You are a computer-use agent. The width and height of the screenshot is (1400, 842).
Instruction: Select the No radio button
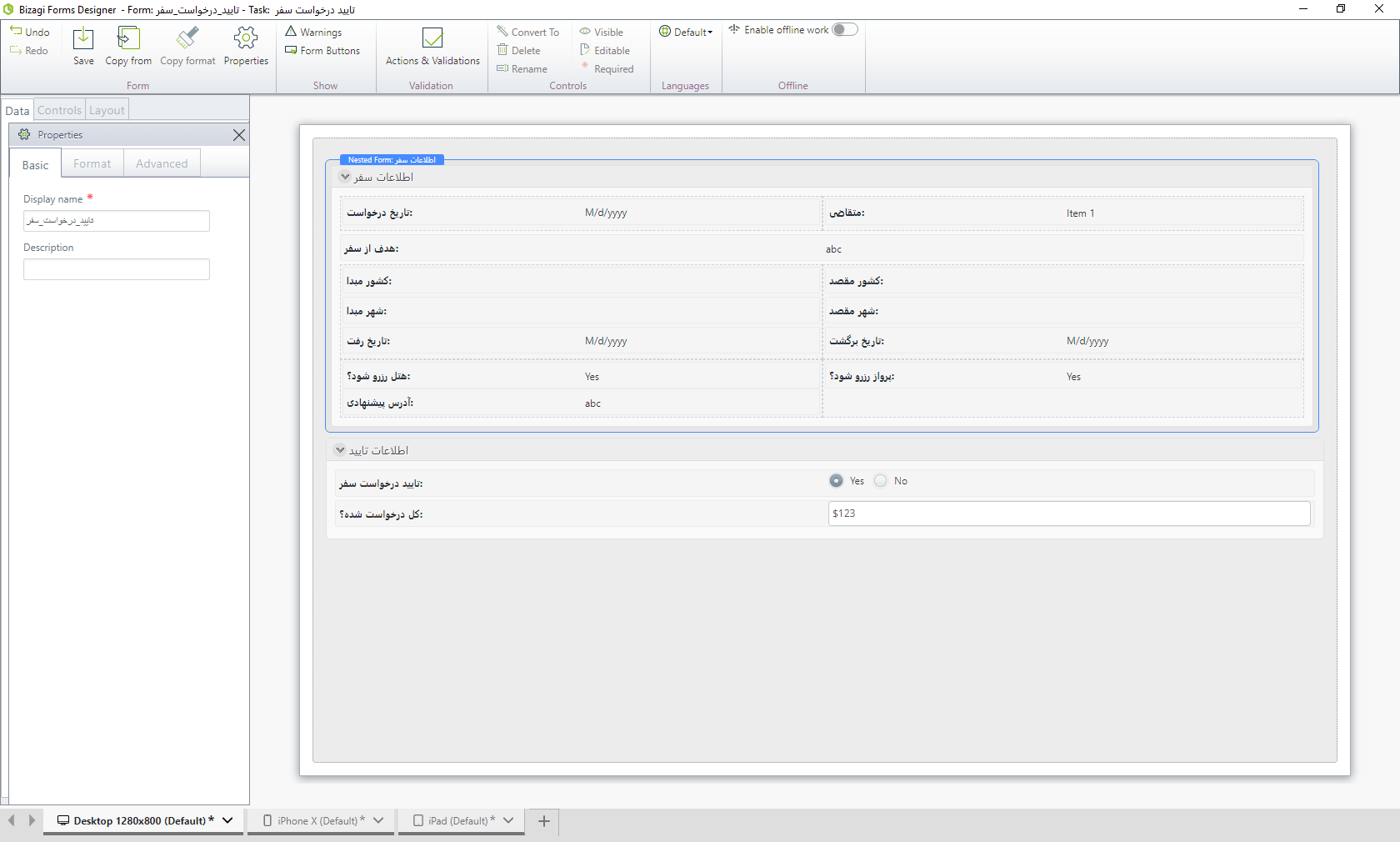881,481
